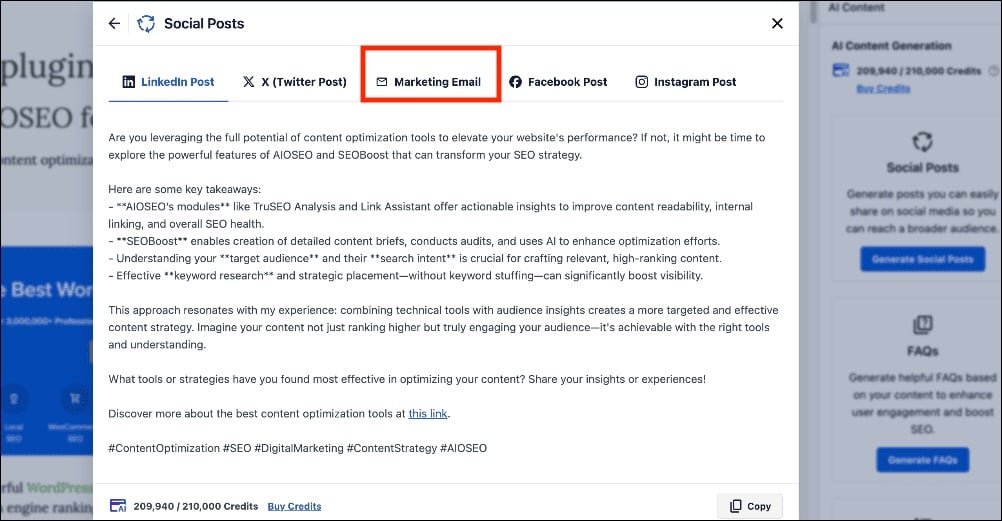1002x521 pixels.
Task: Select the Instagram Post tab
Action: click(x=695, y=82)
